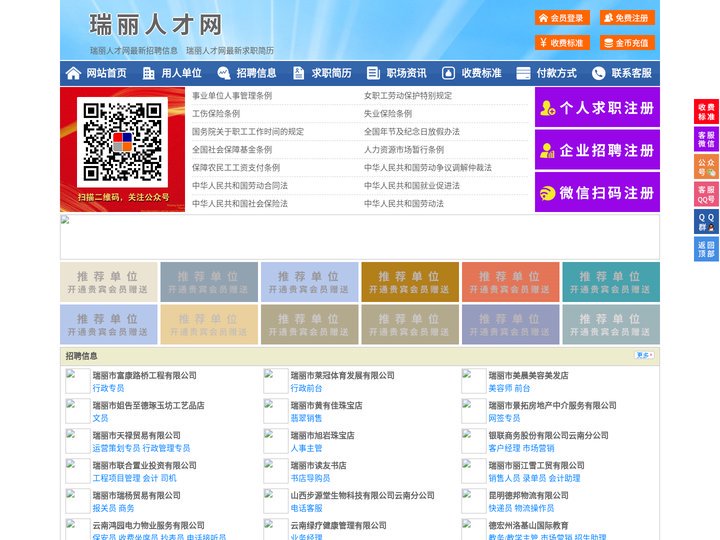Click 行政前台 job under 瑞丽市莱冠体育发展有限公司

(306, 388)
